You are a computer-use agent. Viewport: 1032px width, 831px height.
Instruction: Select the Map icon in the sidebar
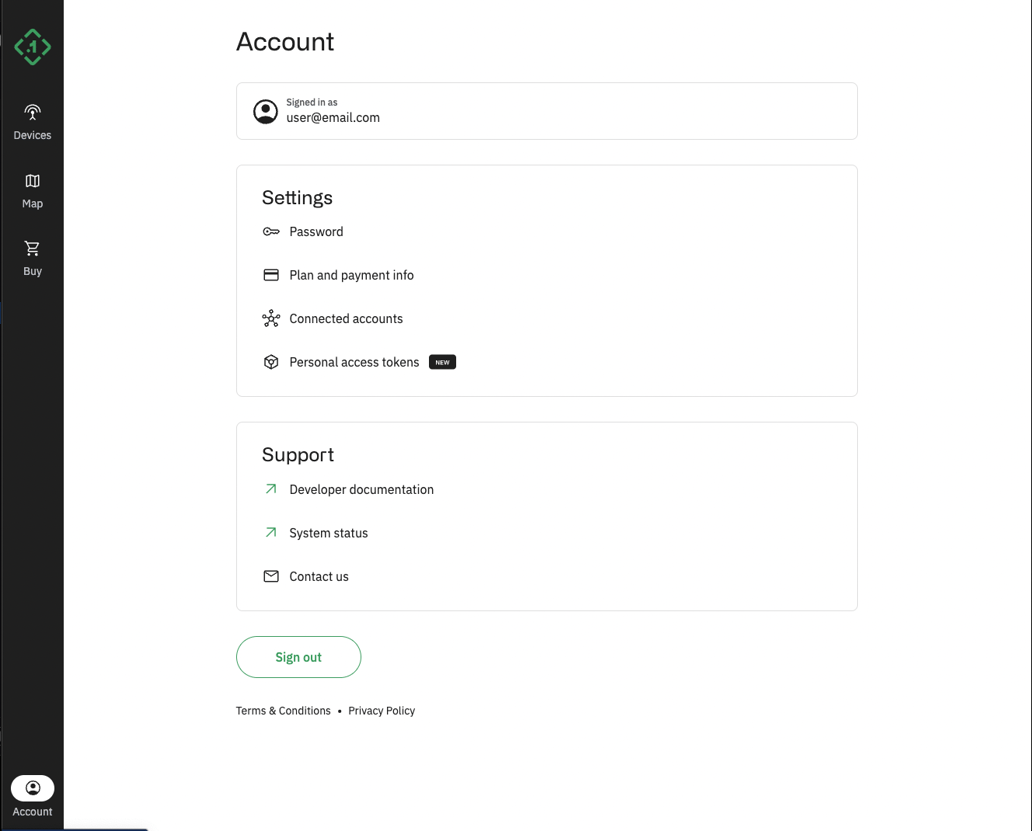coord(32,181)
